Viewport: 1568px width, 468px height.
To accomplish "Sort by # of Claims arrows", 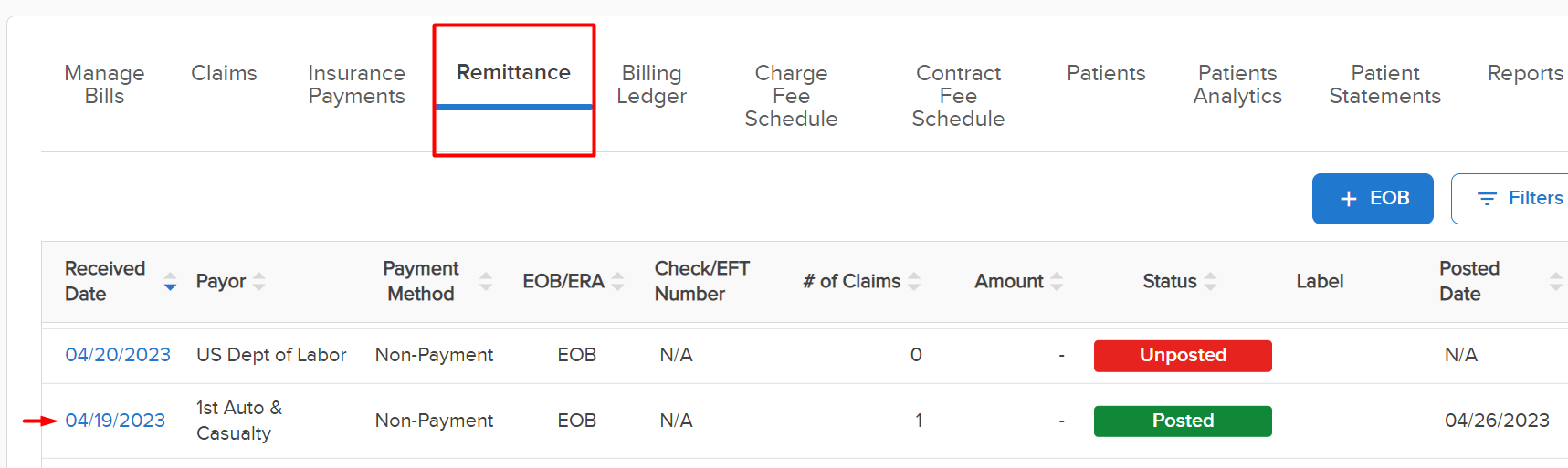I will [x=914, y=282].
